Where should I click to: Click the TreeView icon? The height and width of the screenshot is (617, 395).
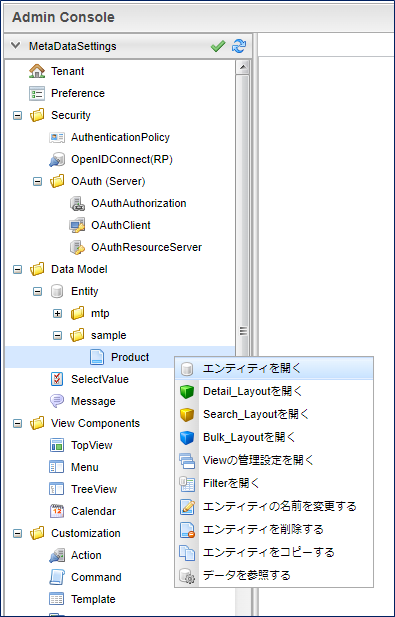[57, 490]
